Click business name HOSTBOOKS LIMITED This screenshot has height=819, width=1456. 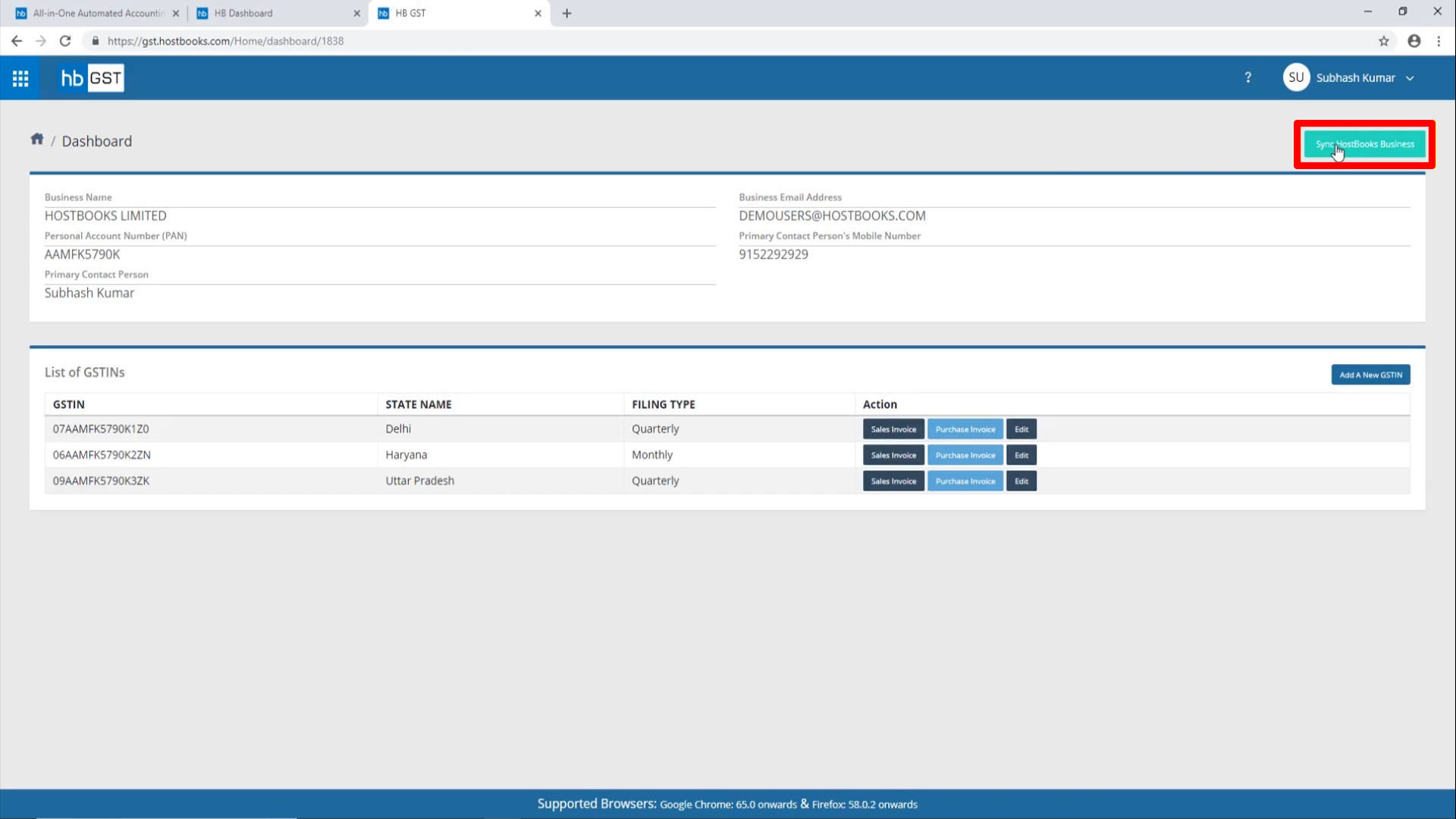[105, 215]
